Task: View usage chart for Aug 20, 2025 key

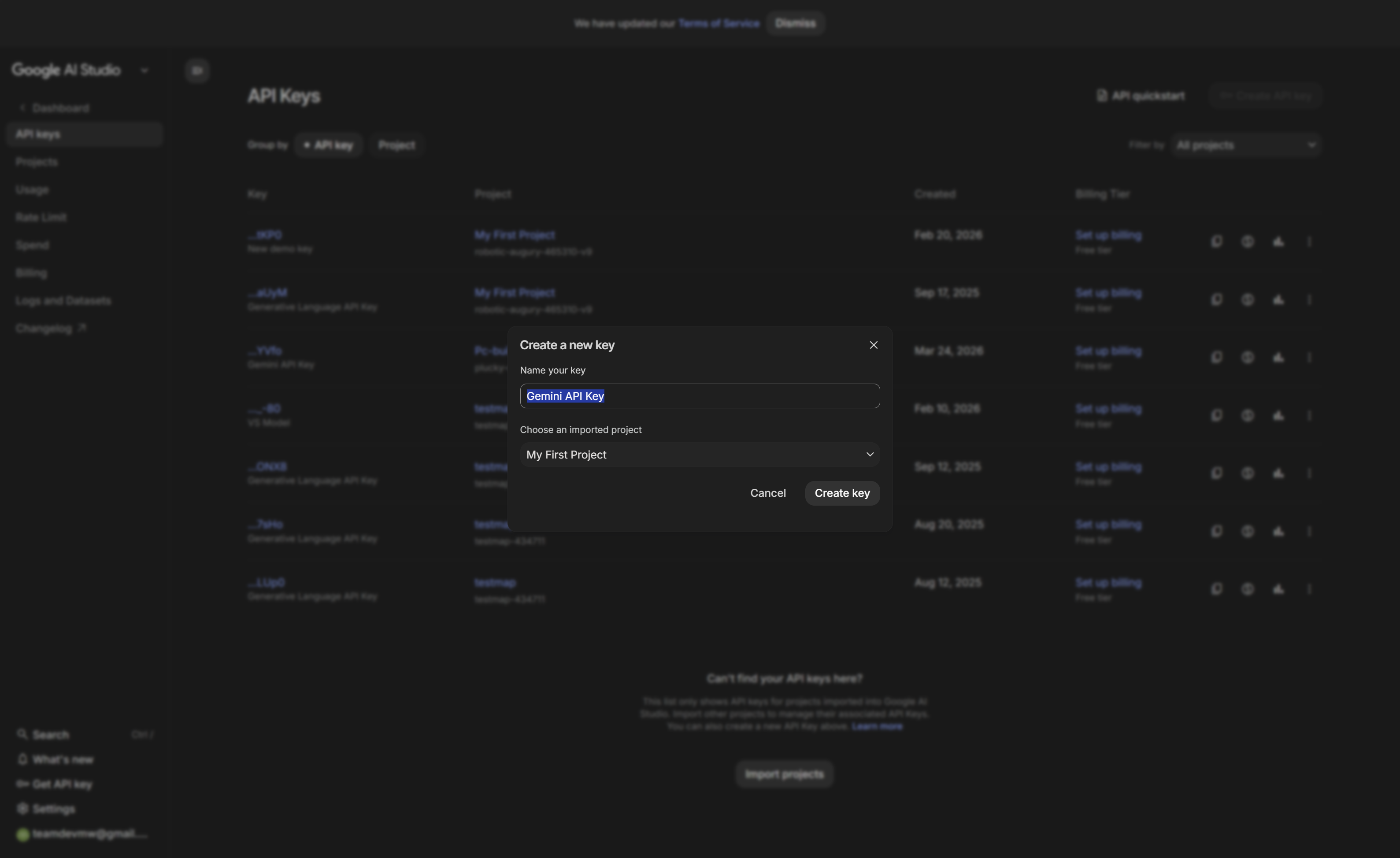Action: 1278,531
